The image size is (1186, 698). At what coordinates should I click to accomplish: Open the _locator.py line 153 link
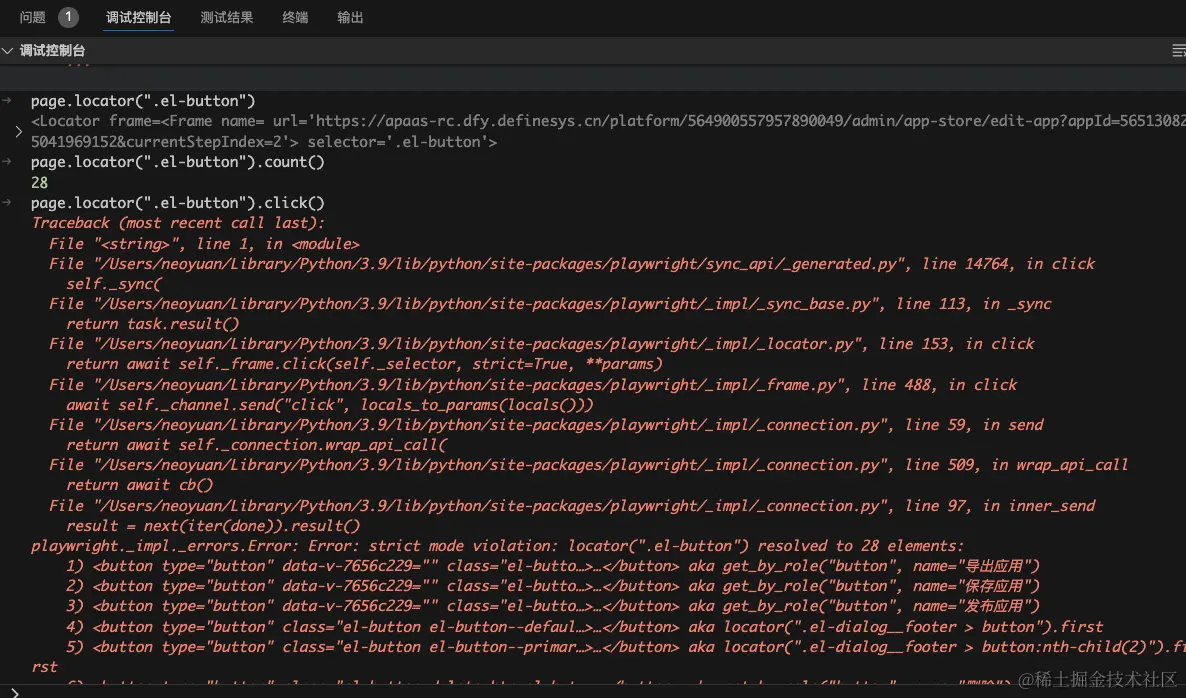[x=458, y=344]
